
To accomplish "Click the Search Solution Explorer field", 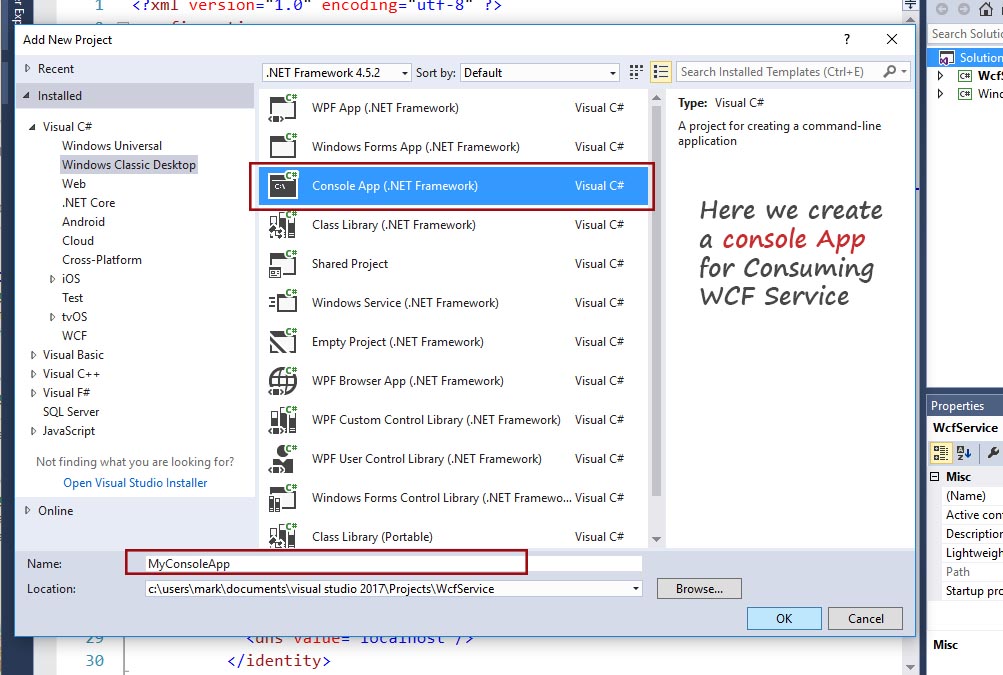I will coord(966,34).
